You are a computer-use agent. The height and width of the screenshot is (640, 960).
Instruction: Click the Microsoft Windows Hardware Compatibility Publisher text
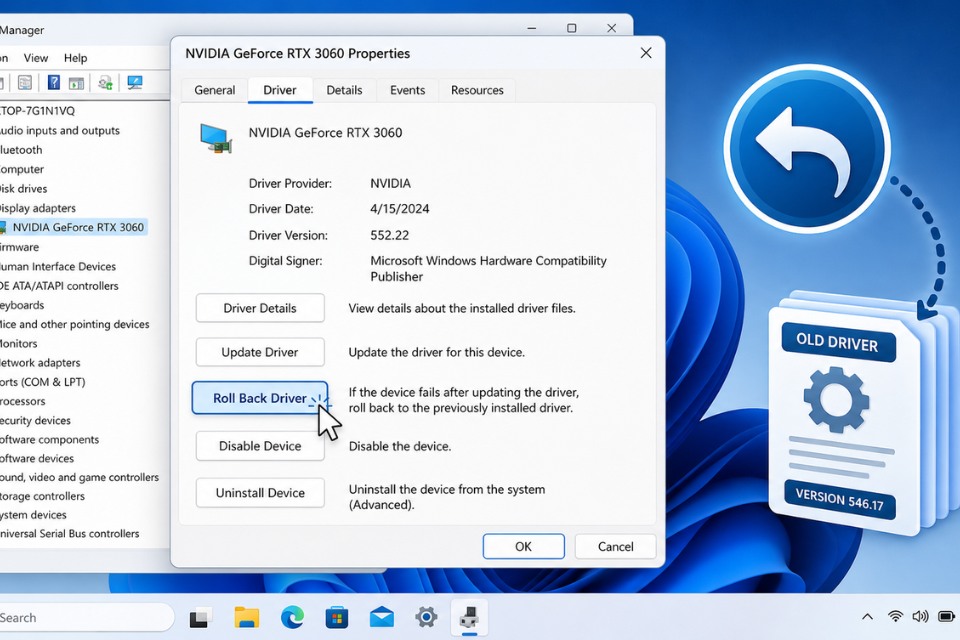point(489,268)
